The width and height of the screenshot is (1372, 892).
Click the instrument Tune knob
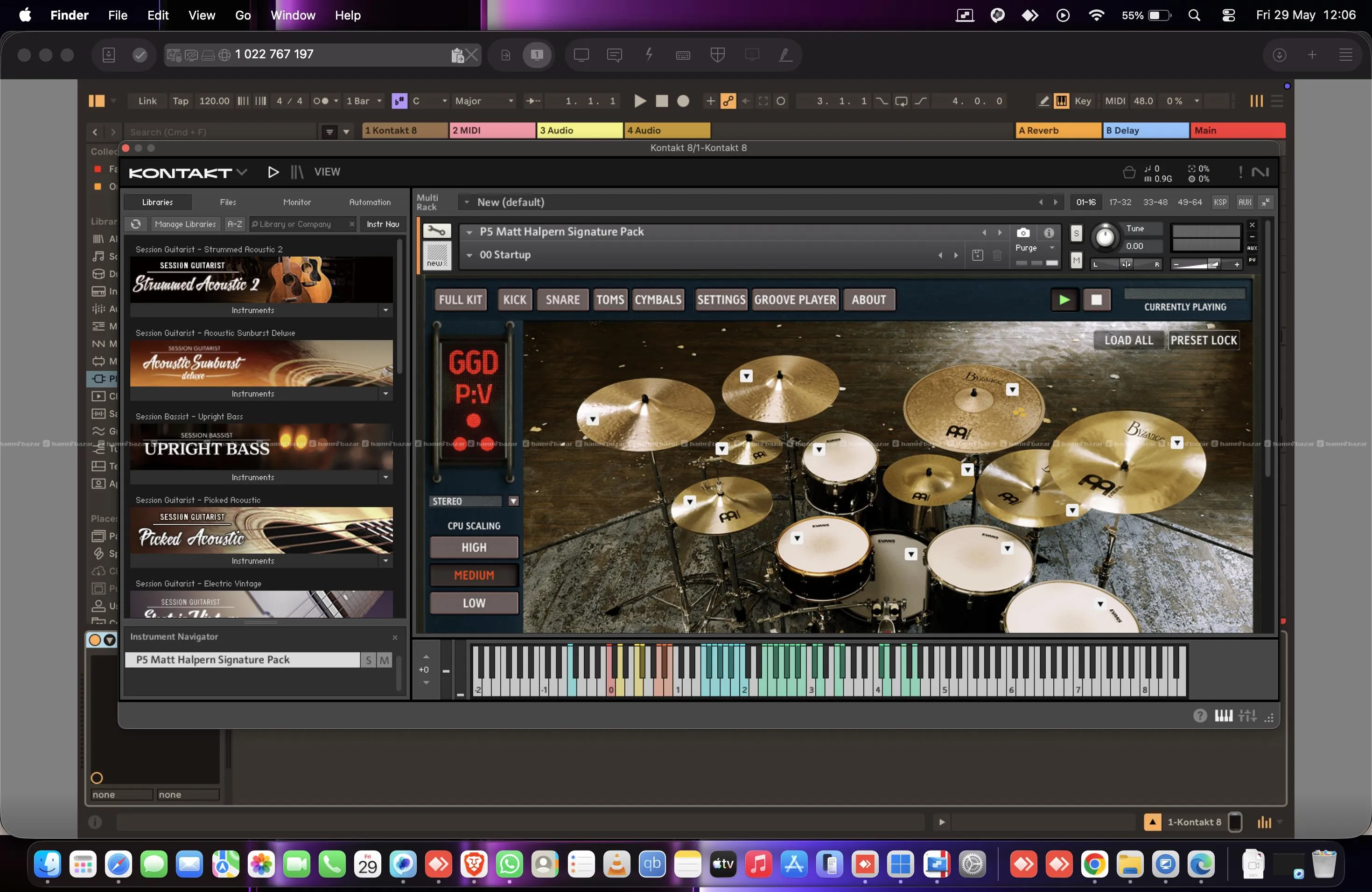point(1105,237)
